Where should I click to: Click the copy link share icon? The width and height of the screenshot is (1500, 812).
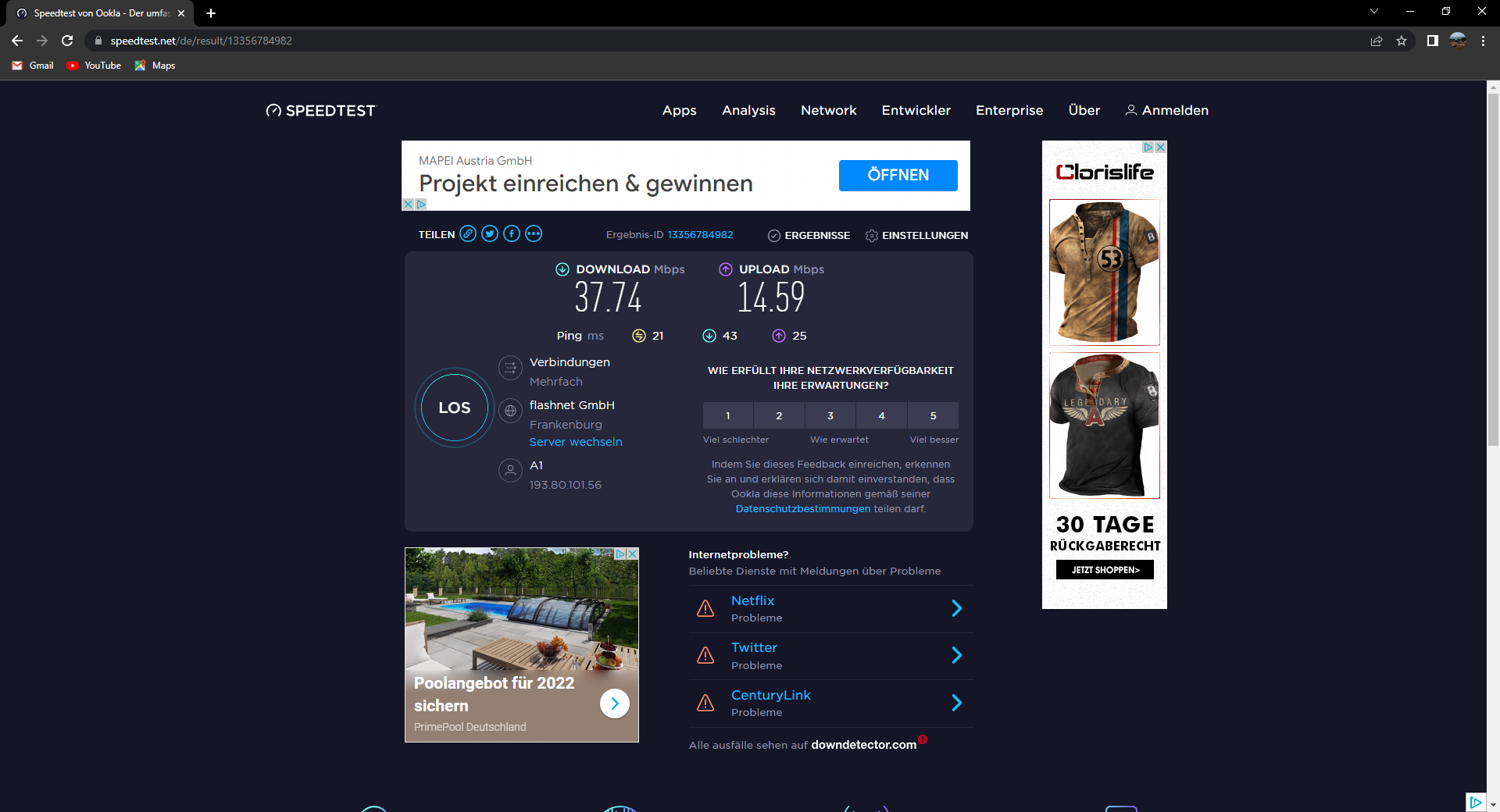click(x=468, y=233)
